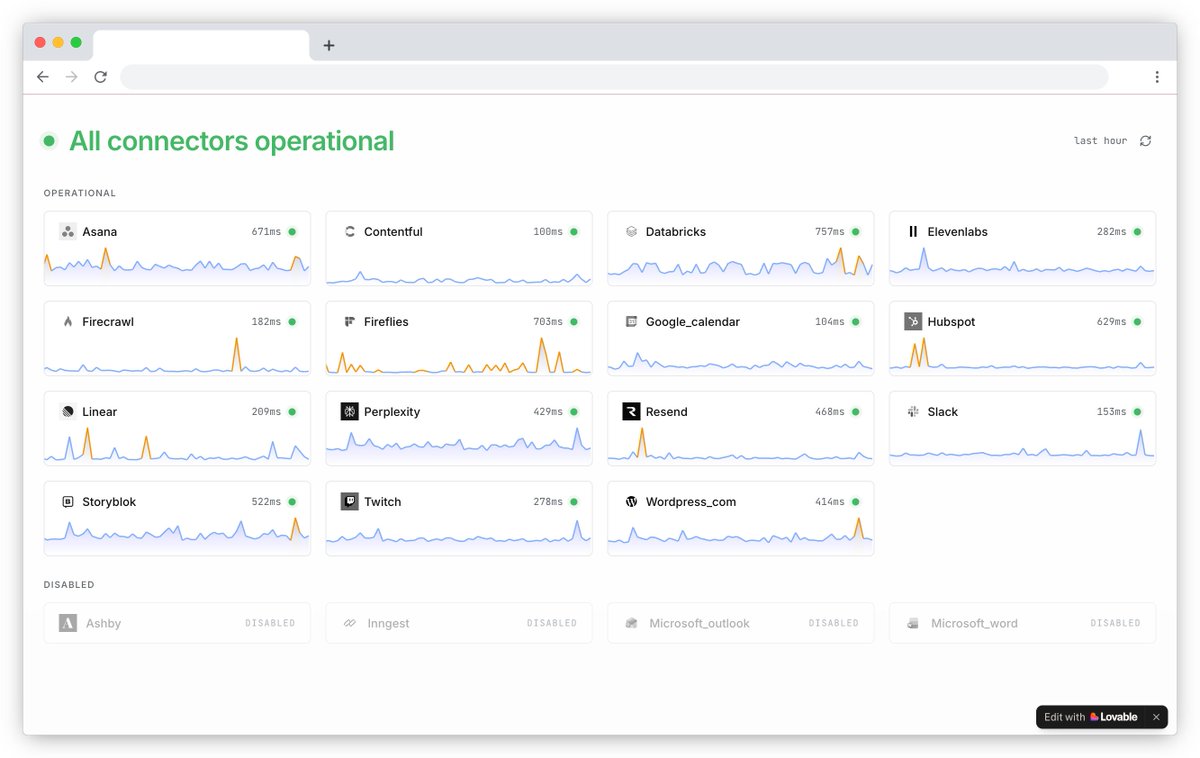Click the DISABLED section heading
The image size is (1200, 758).
pyautogui.click(x=69, y=585)
